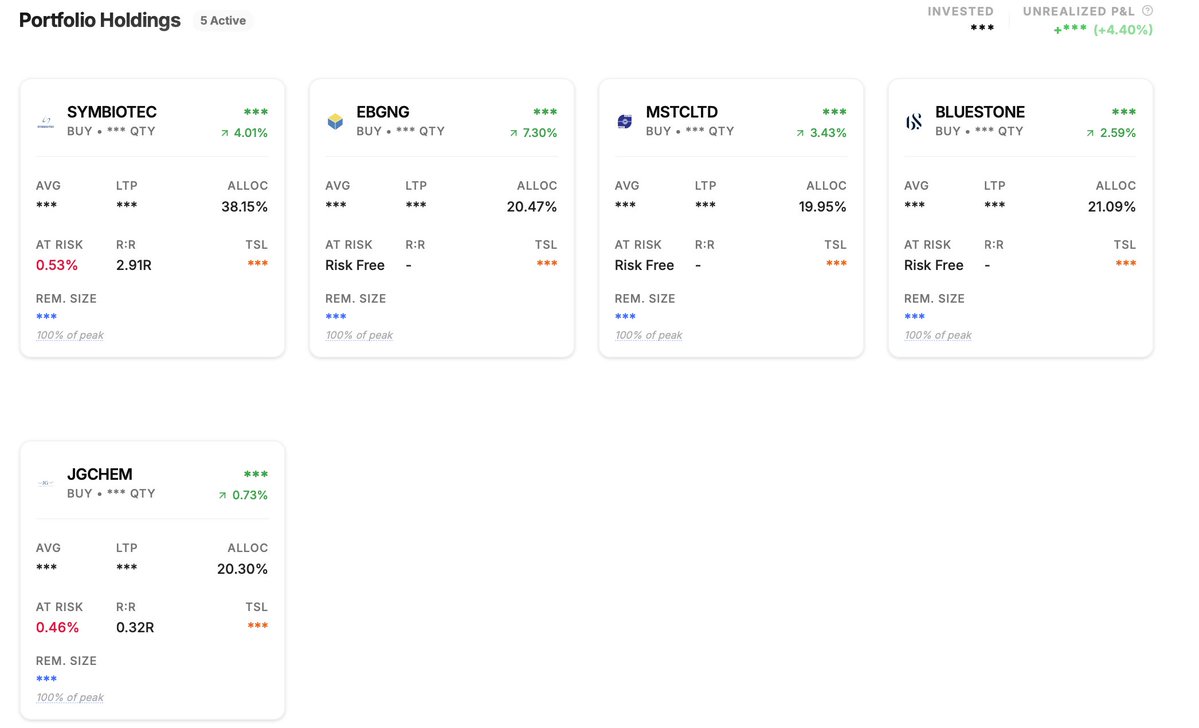Click the +4.40% unrealized P&L value
Viewport: 1199px width, 728px height.
point(1123,30)
